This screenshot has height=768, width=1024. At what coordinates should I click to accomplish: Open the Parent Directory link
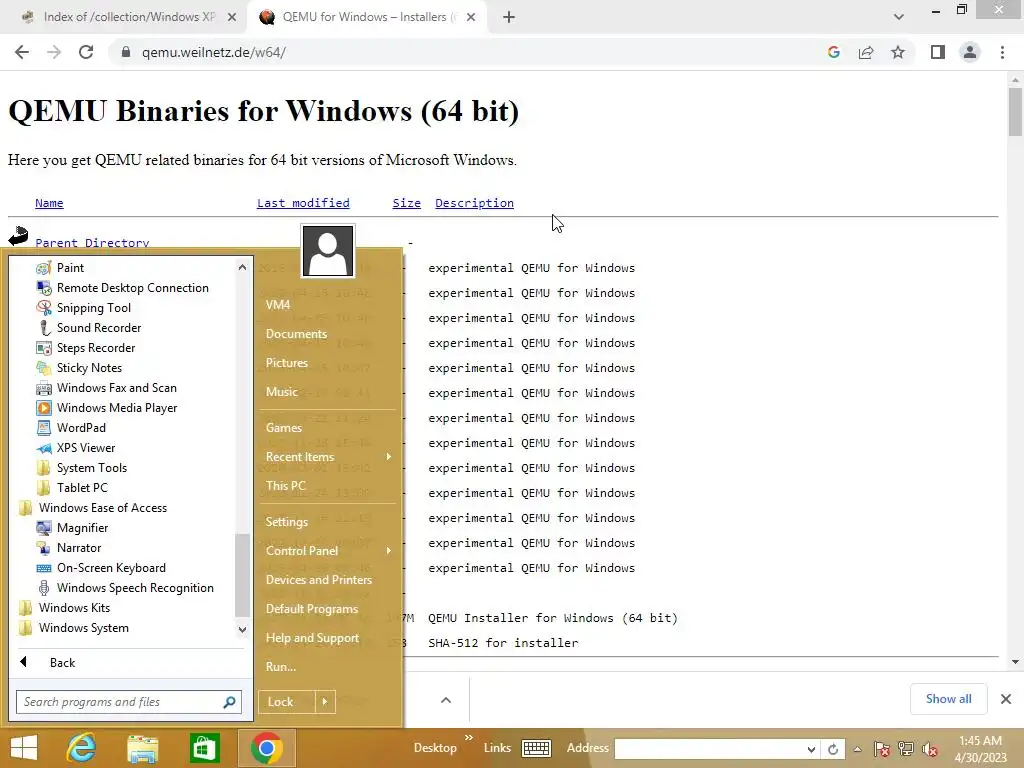coord(92,242)
